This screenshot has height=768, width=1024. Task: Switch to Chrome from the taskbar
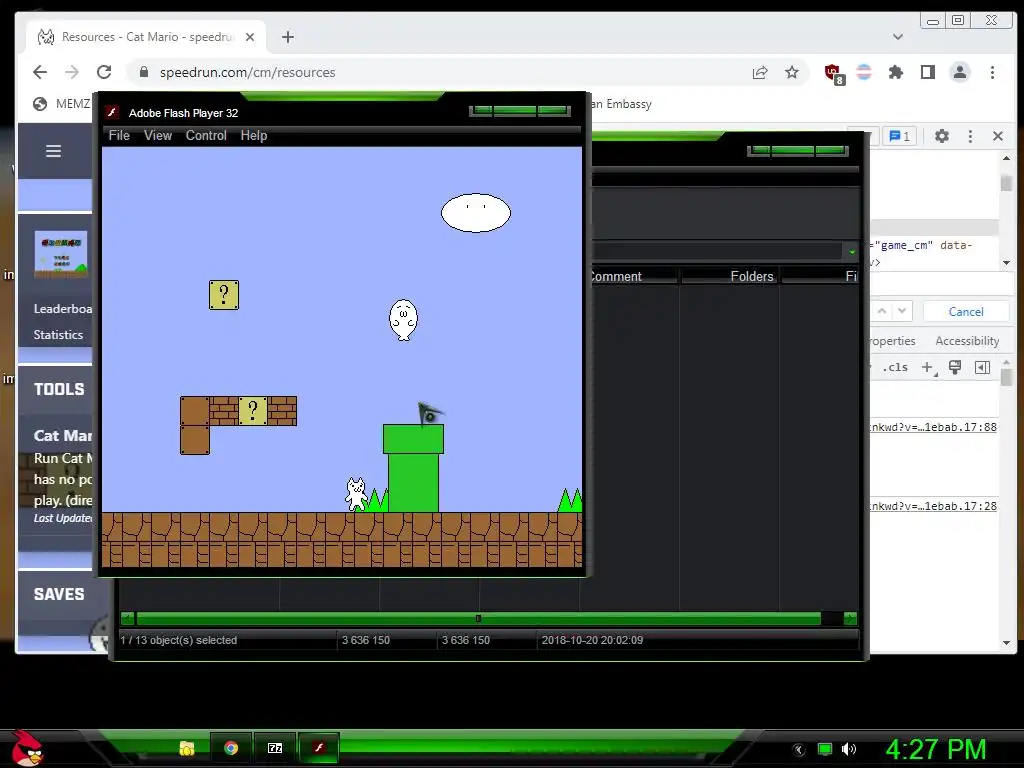point(231,748)
